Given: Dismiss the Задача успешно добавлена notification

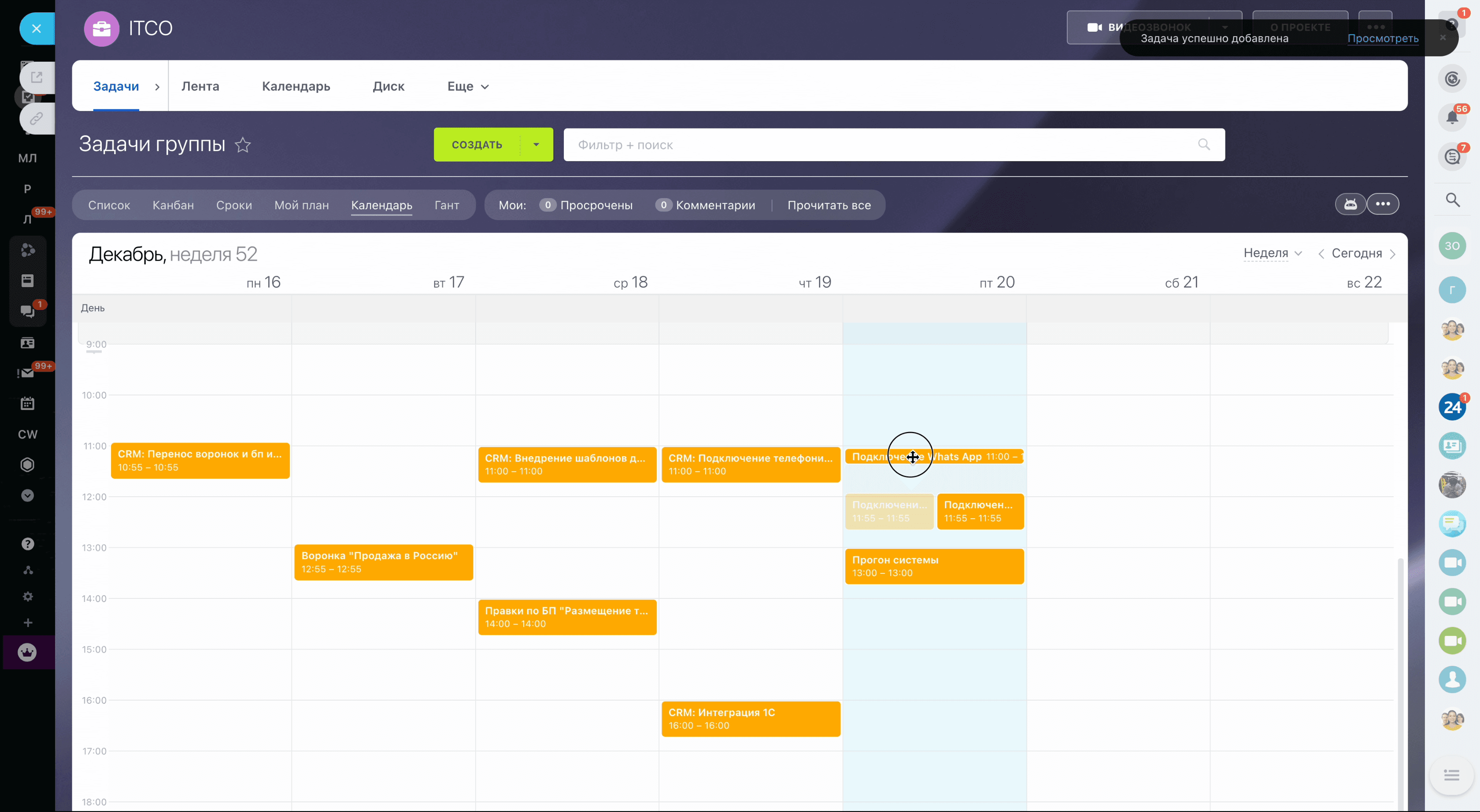Looking at the screenshot, I should click(1443, 38).
